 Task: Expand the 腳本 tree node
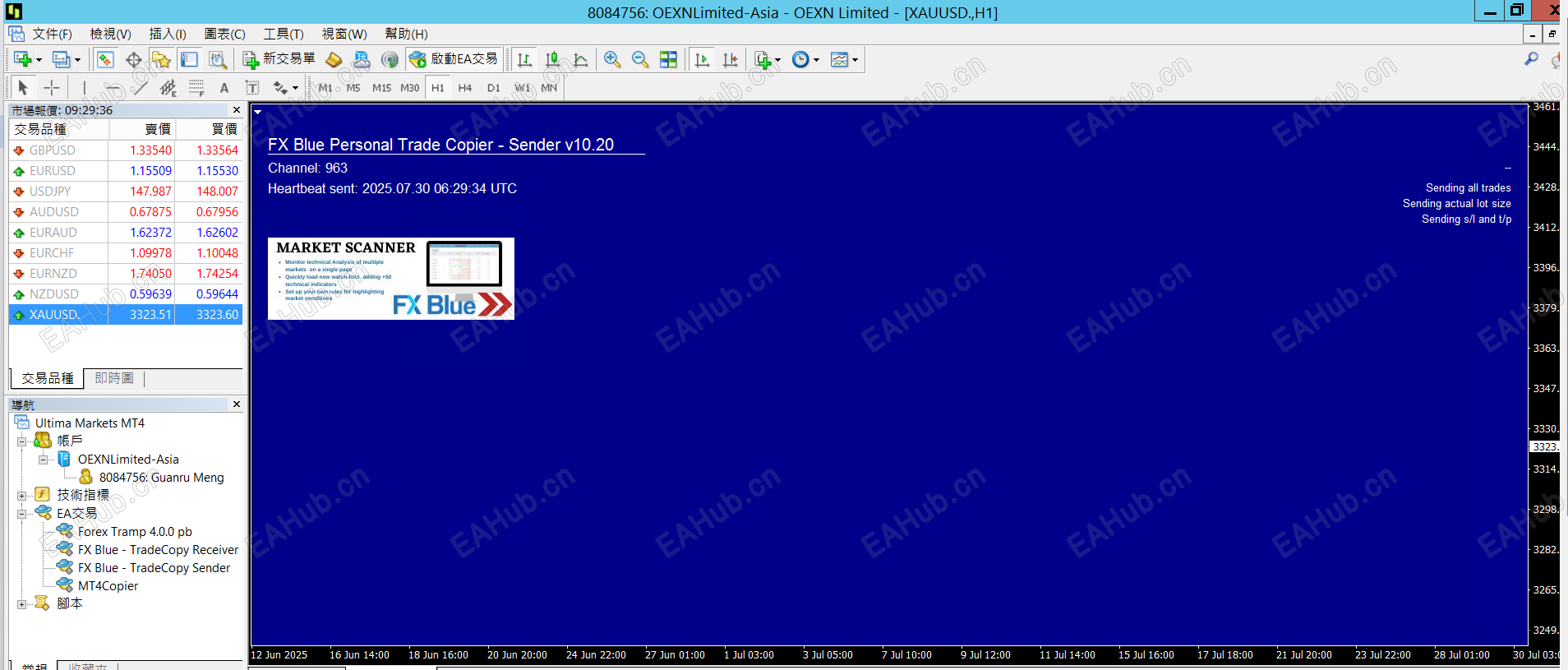click(22, 603)
